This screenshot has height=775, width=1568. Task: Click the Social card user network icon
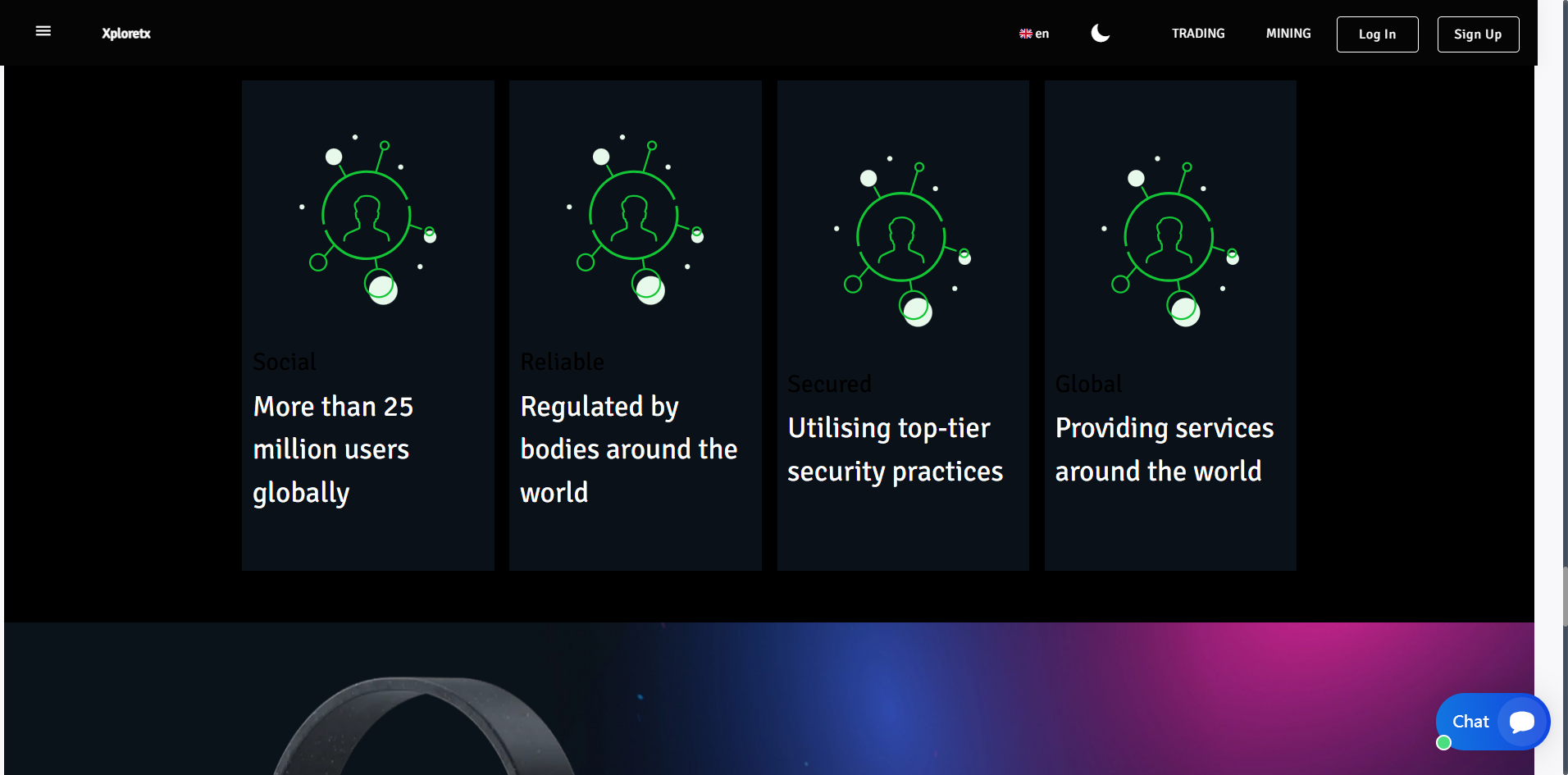(x=367, y=219)
